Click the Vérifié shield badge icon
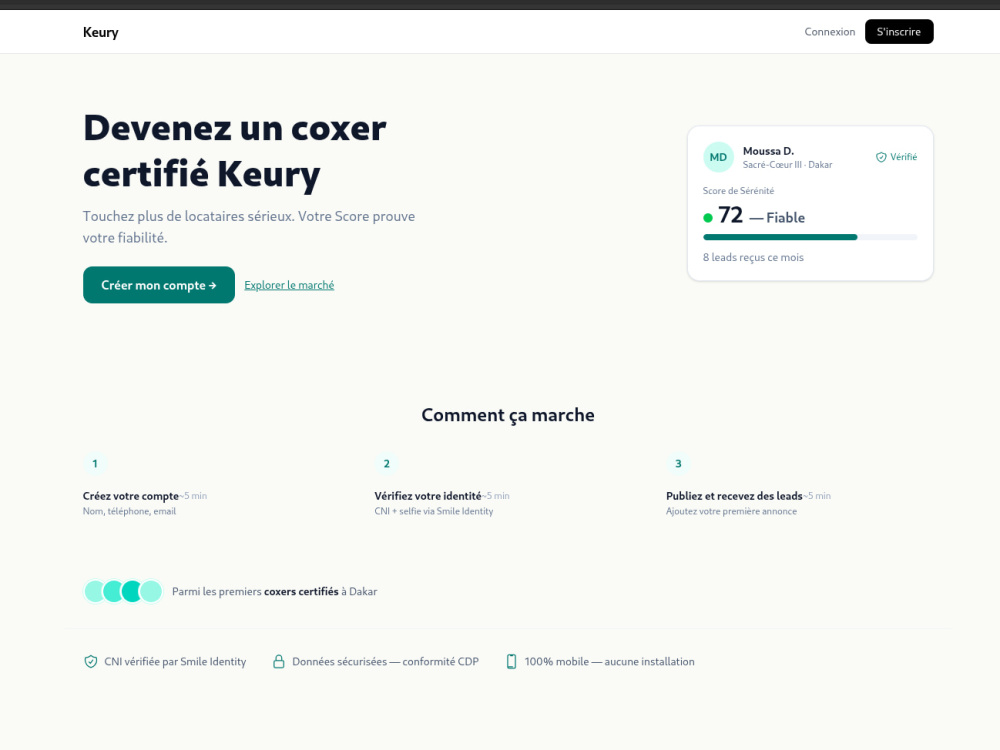1000x750 pixels. pyautogui.click(x=881, y=157)
